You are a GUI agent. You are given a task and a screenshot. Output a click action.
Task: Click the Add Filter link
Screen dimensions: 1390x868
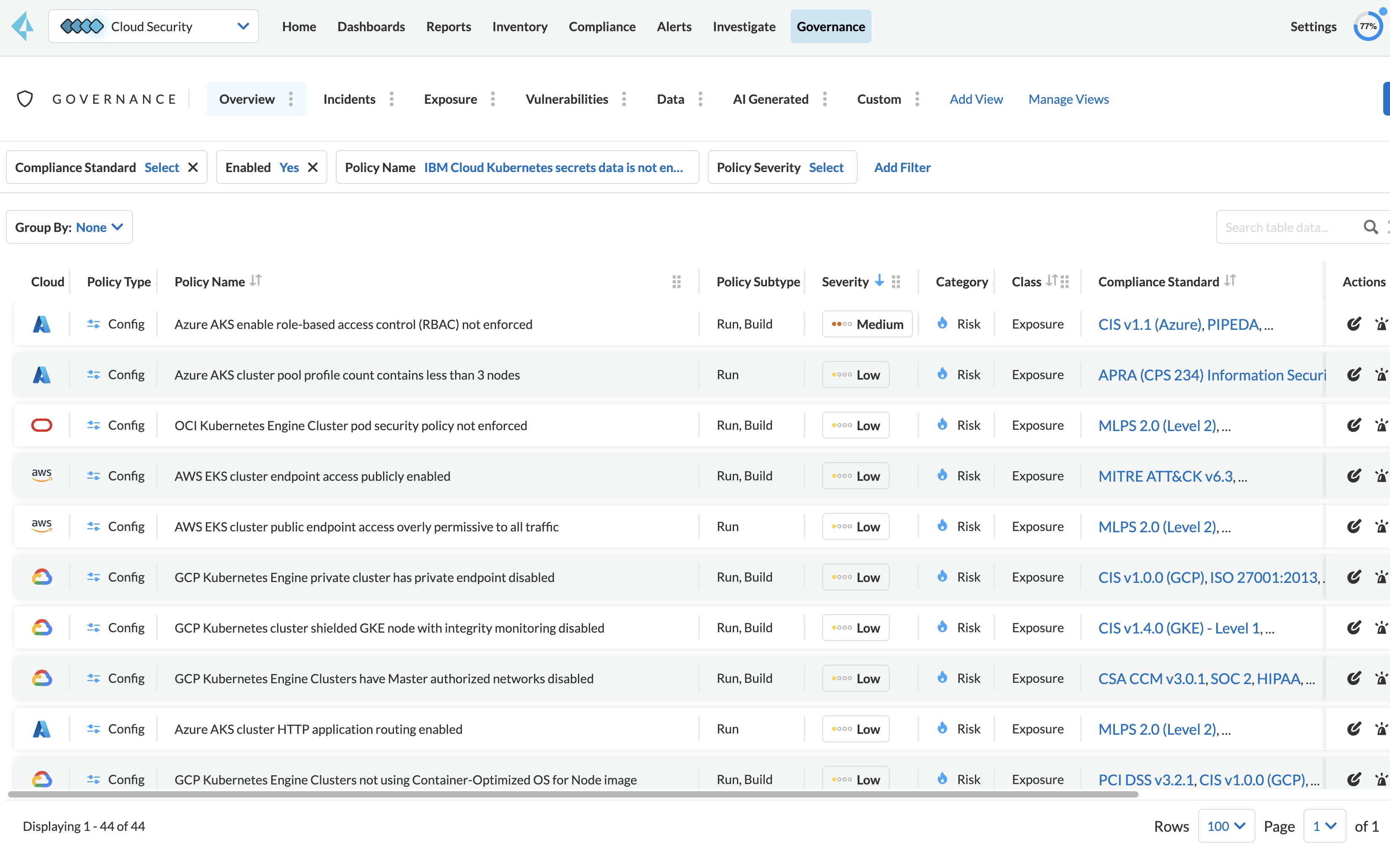point(901,167)
